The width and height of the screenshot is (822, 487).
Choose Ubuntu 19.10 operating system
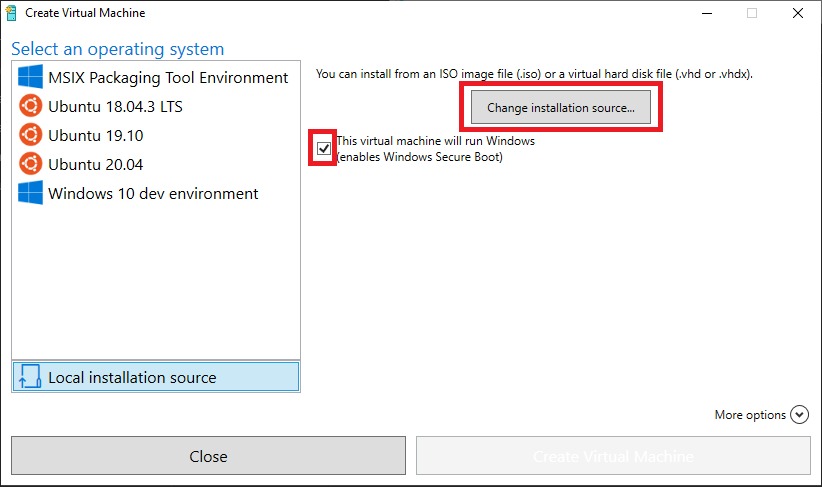[95, 136]
